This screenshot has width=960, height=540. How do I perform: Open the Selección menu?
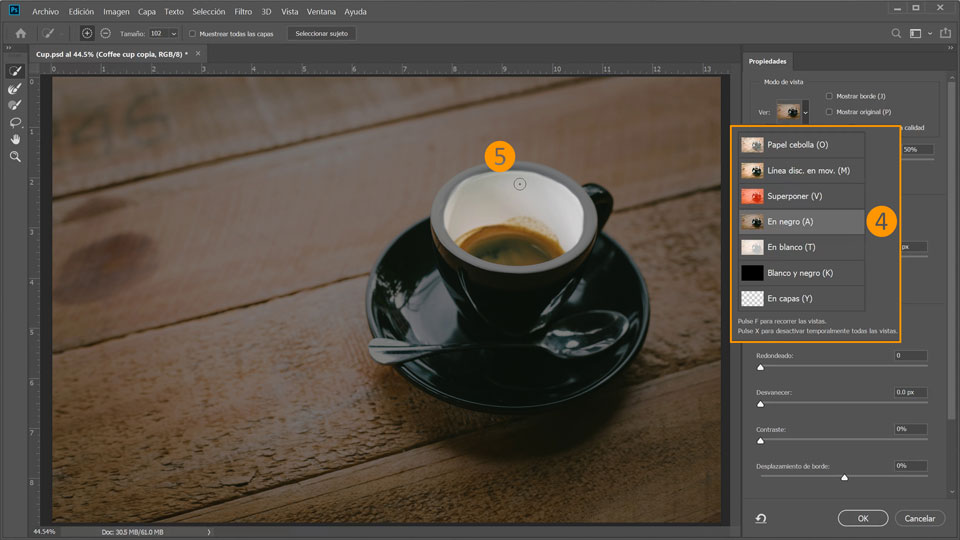[208, 11]
